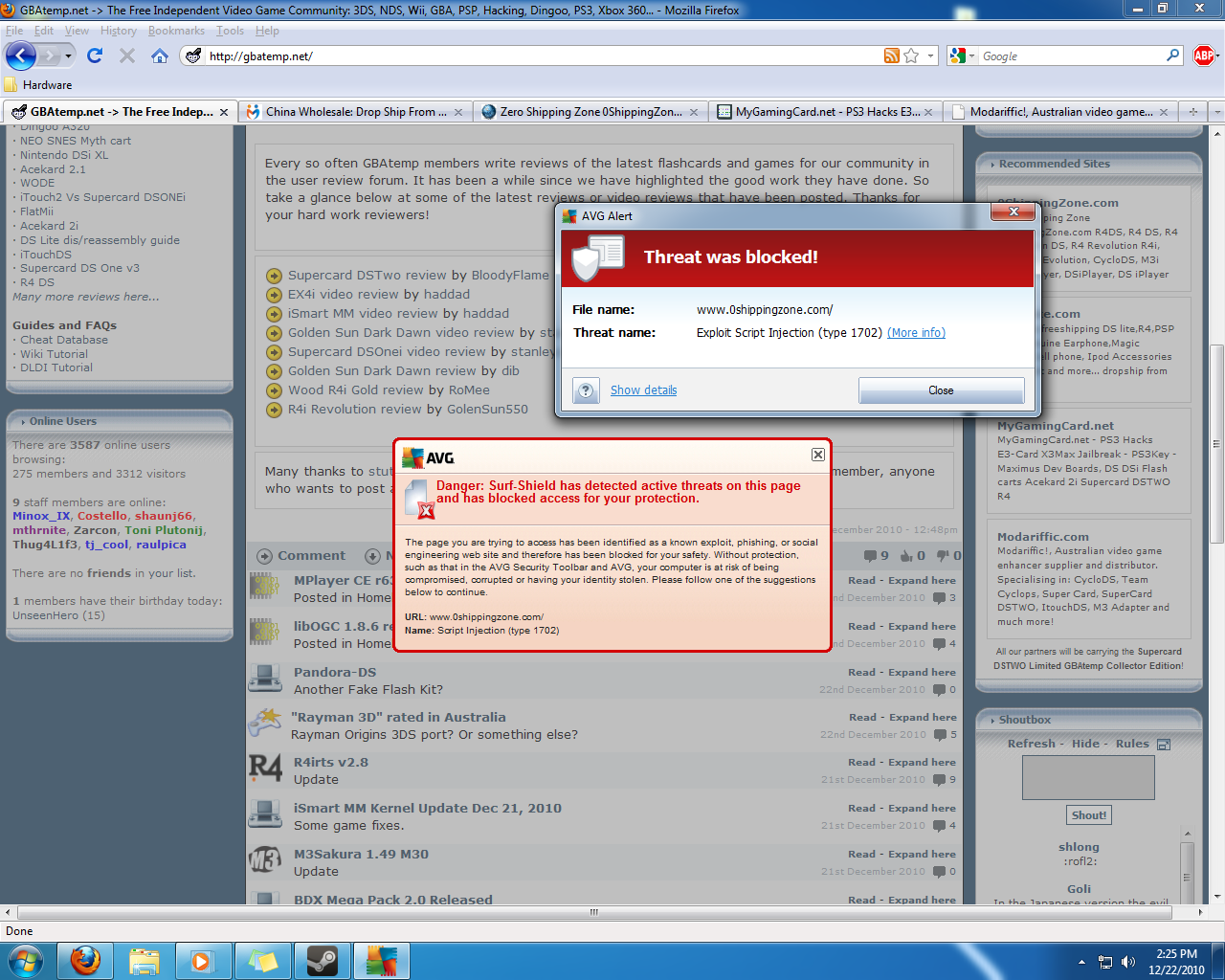Screen dimensions: 1225x980
Task: Click in the Google search box
Action: pos(1072,56)
